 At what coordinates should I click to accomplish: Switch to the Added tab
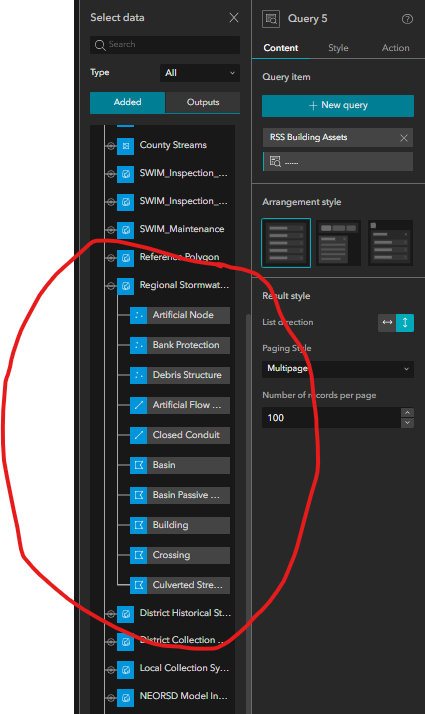(x=128, y=102)
